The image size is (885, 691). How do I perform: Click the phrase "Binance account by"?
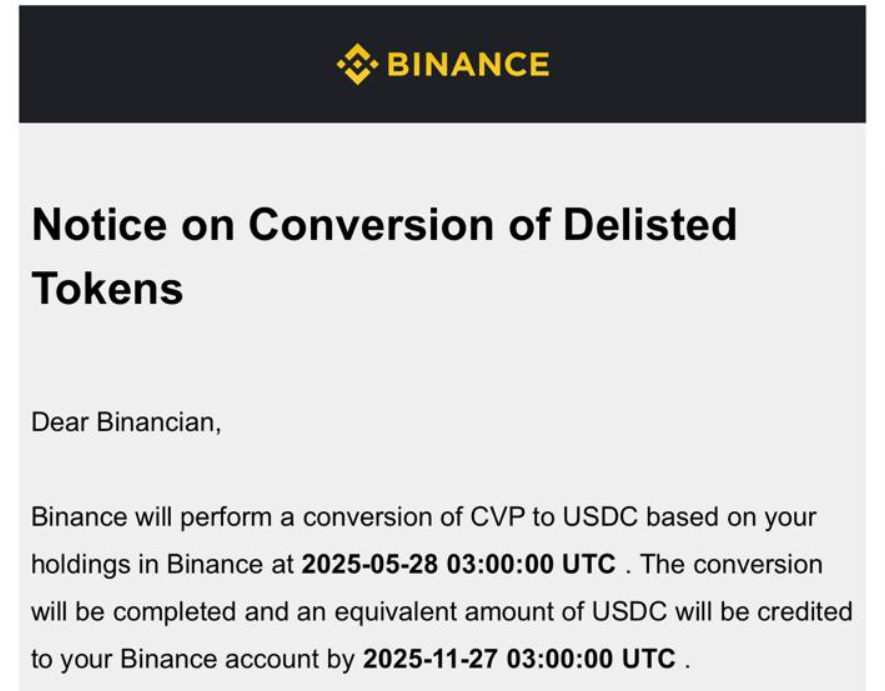(237, 659)
